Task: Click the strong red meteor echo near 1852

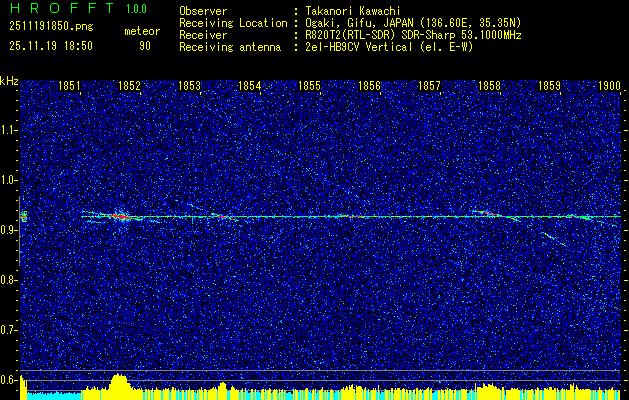Action: coord(120,217)
